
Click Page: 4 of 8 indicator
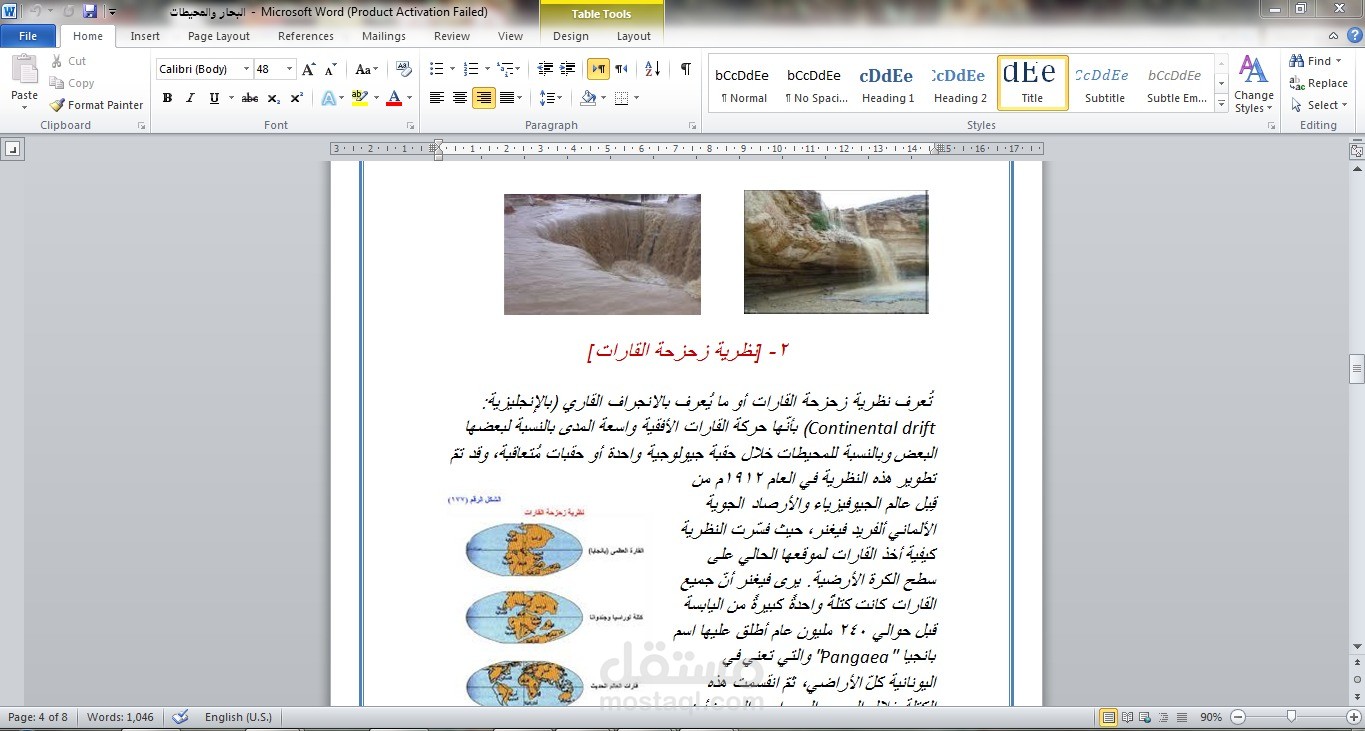coord(38,717)
